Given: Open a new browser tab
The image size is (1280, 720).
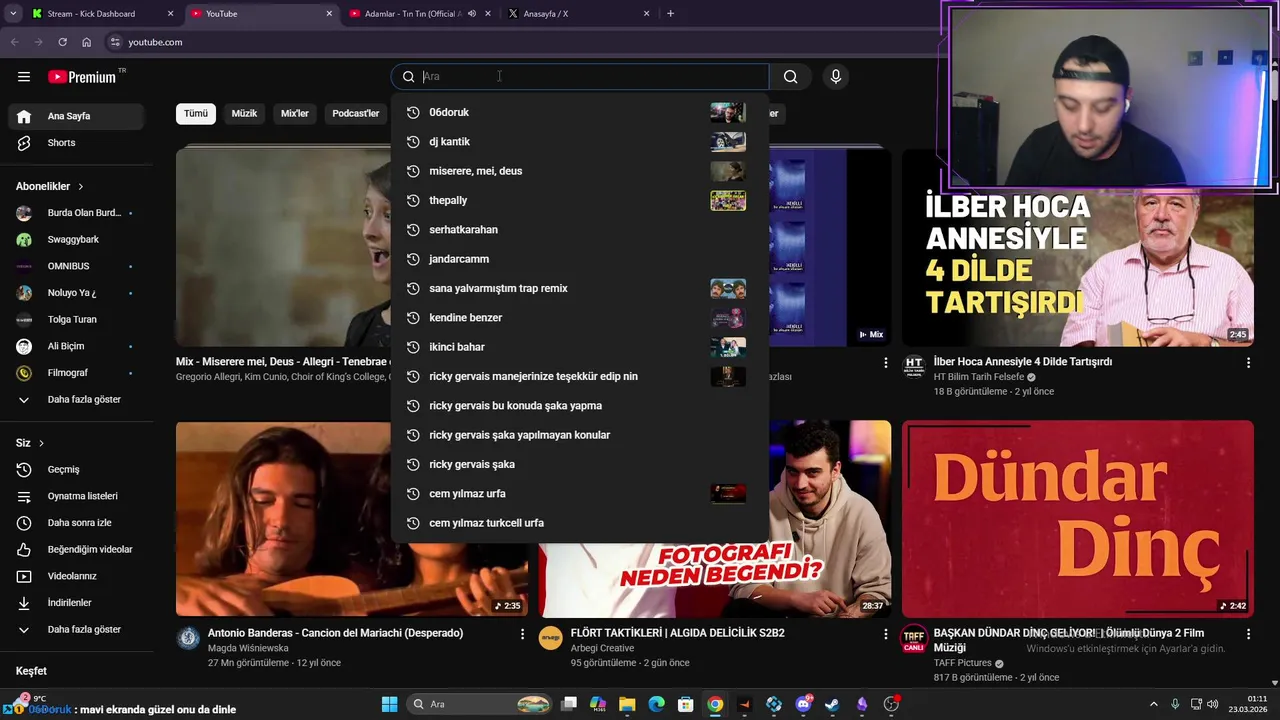Looking at the screenshot, I should click(x=670, y=14).
